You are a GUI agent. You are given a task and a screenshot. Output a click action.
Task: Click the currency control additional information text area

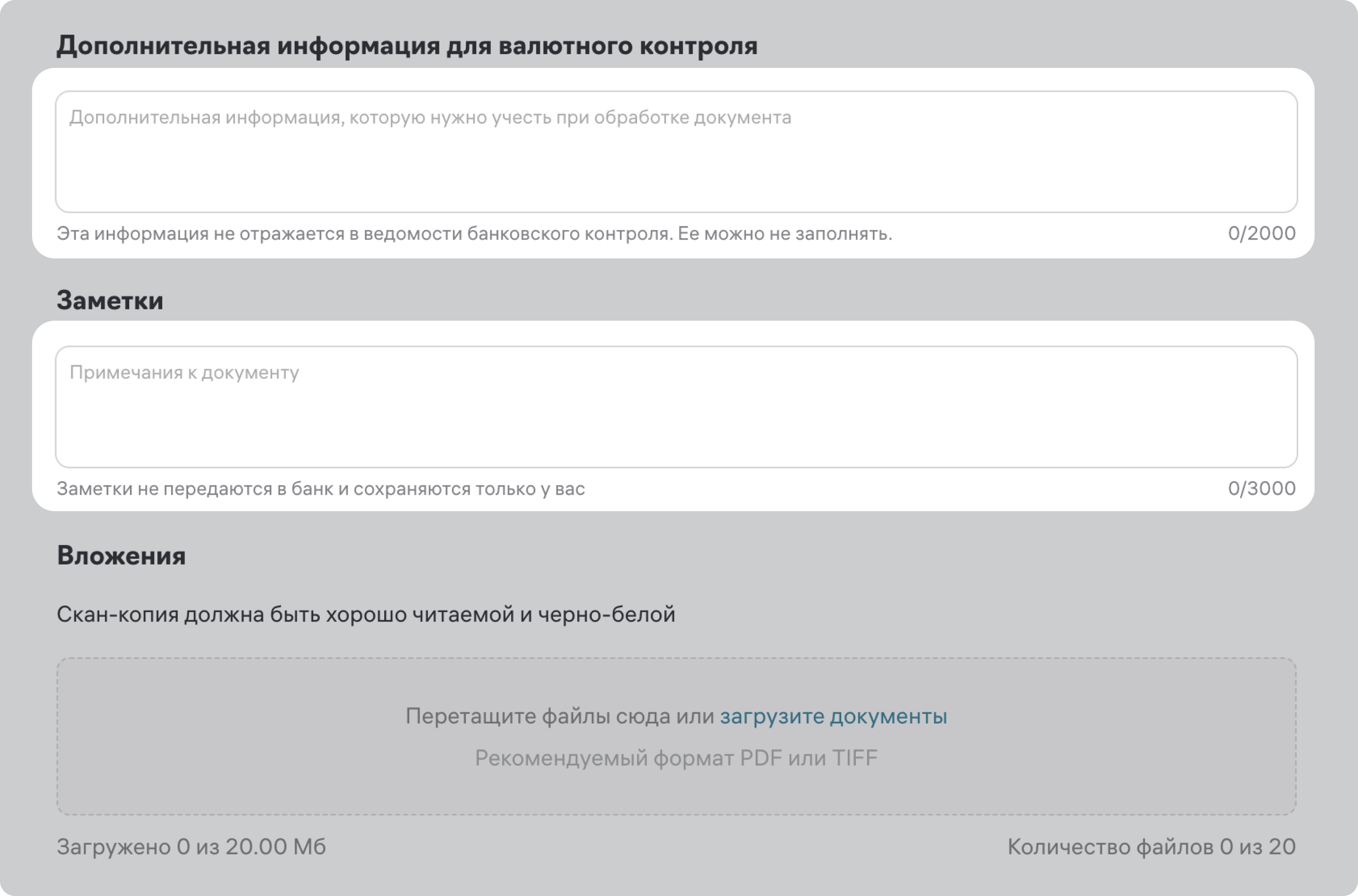pyautogui.click(x=676, y=166)
